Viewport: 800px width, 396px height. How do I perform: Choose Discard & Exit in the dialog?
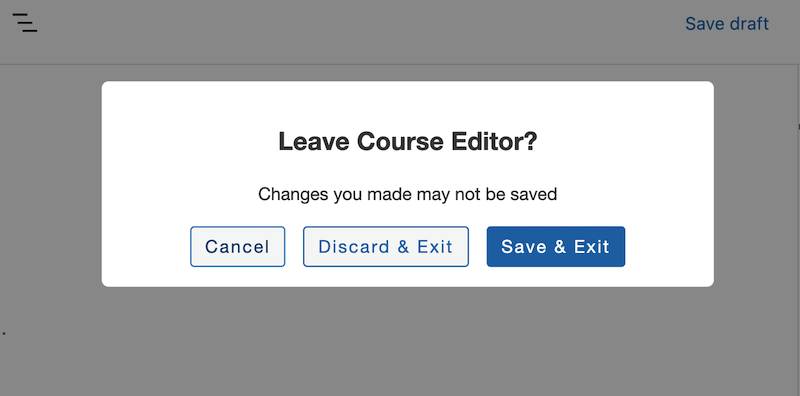pos(386,246)
